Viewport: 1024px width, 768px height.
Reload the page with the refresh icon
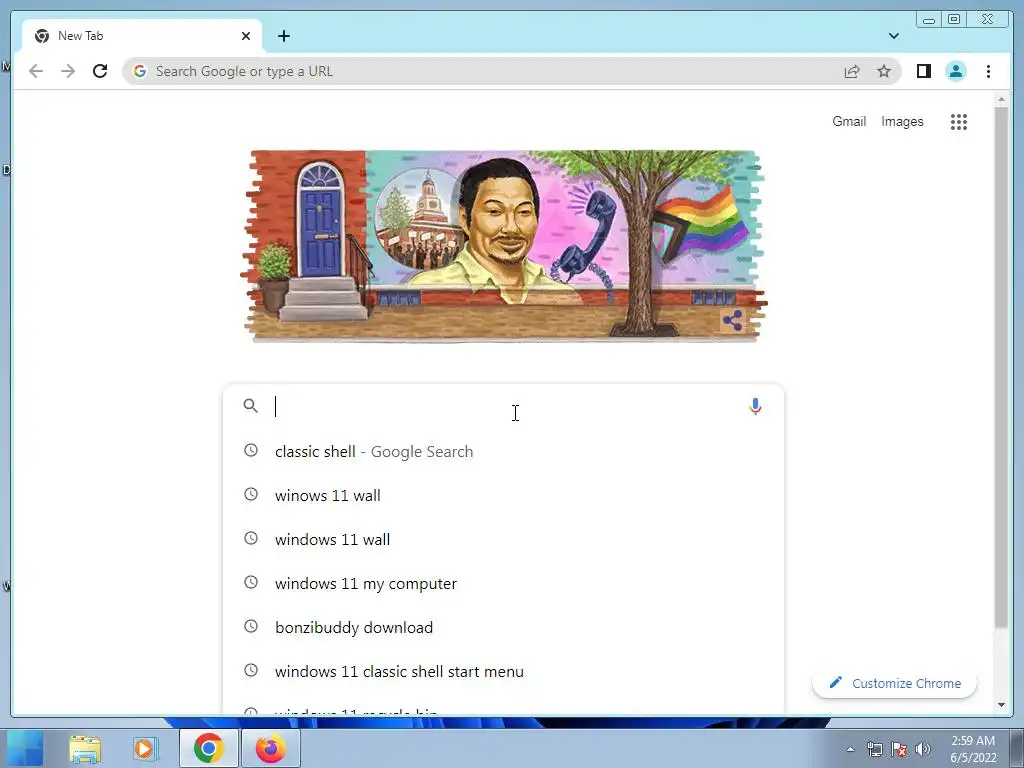tap(100, 71)
